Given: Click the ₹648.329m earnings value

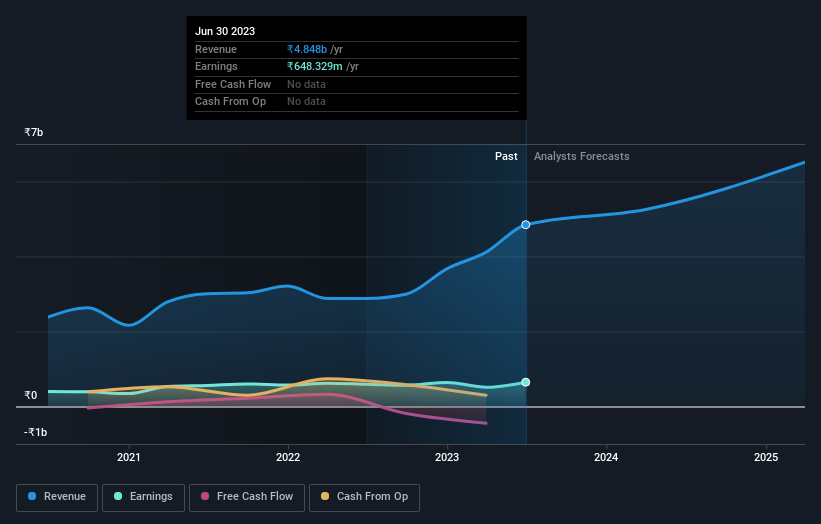Looking at the screenshot, I should coord(315,66).
